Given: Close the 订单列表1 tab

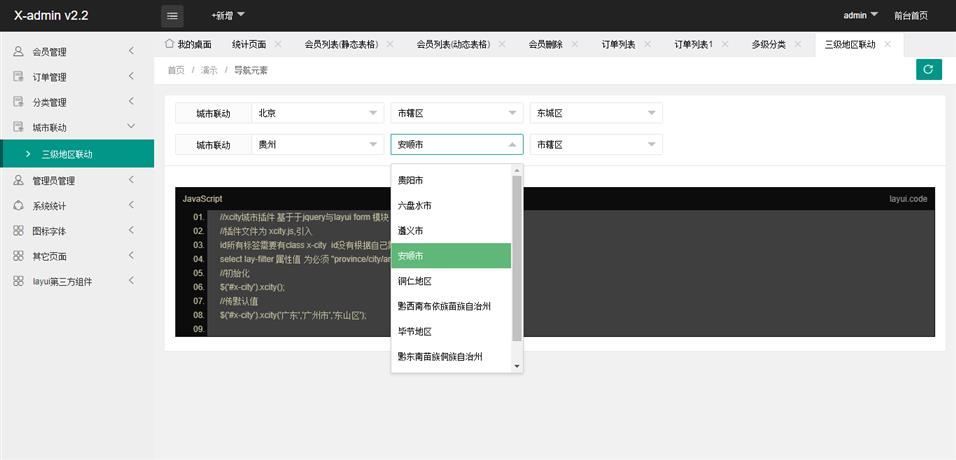Looking at the screenshot, I should tap(725, 45).
